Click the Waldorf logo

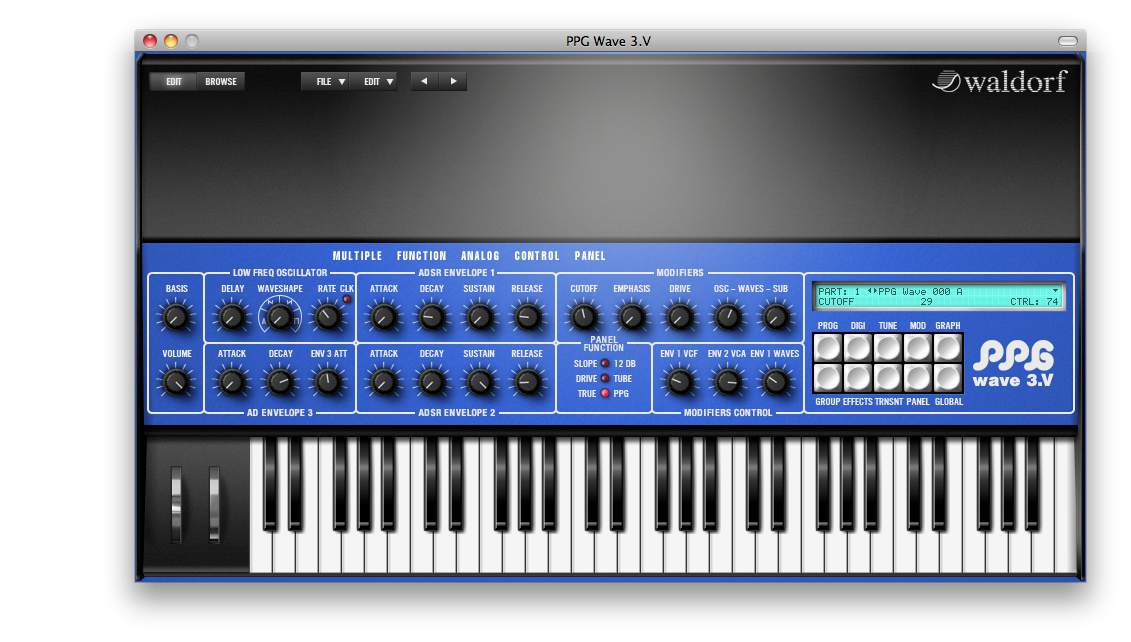1000,82
